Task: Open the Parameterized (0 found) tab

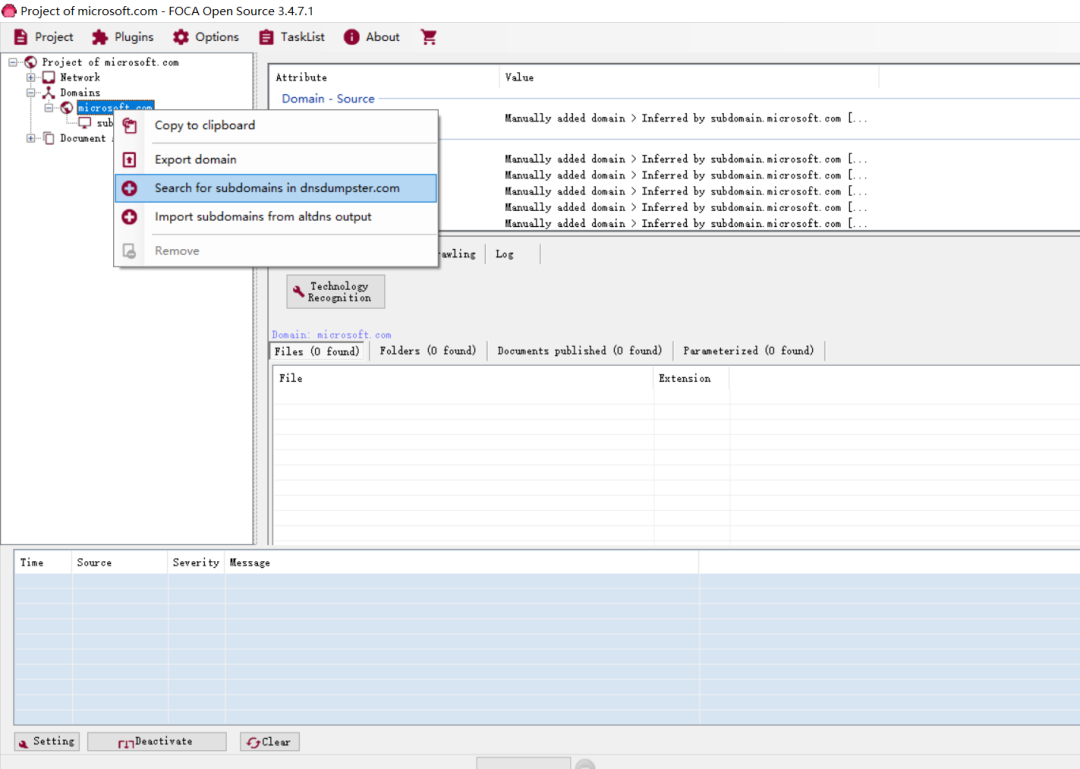Action: [x=748, y=351]
